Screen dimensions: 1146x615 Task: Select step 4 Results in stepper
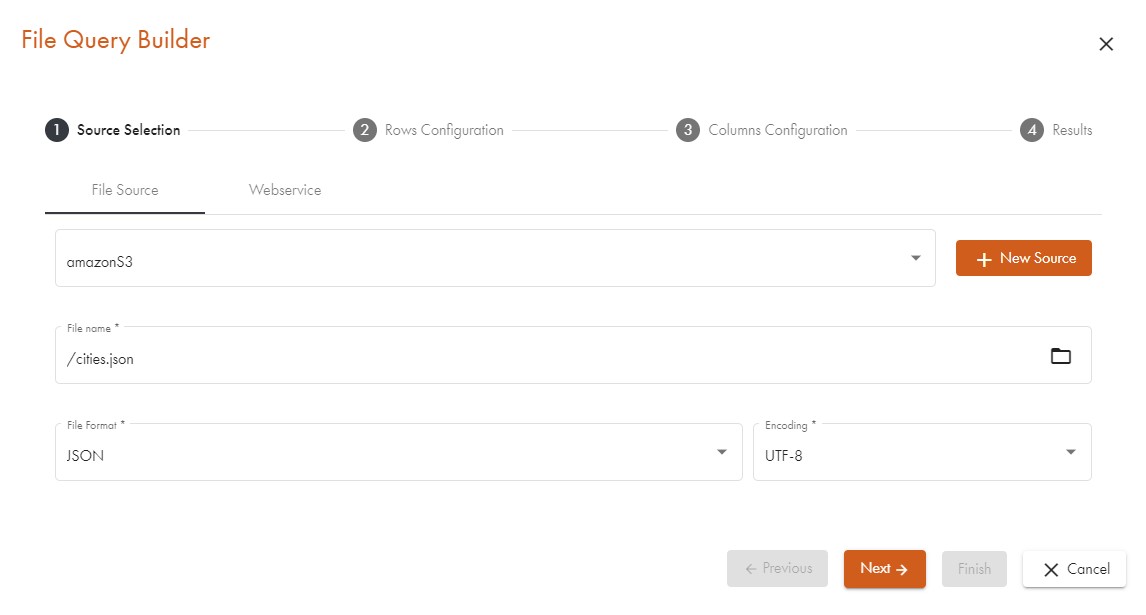(x=1056, y=130)
